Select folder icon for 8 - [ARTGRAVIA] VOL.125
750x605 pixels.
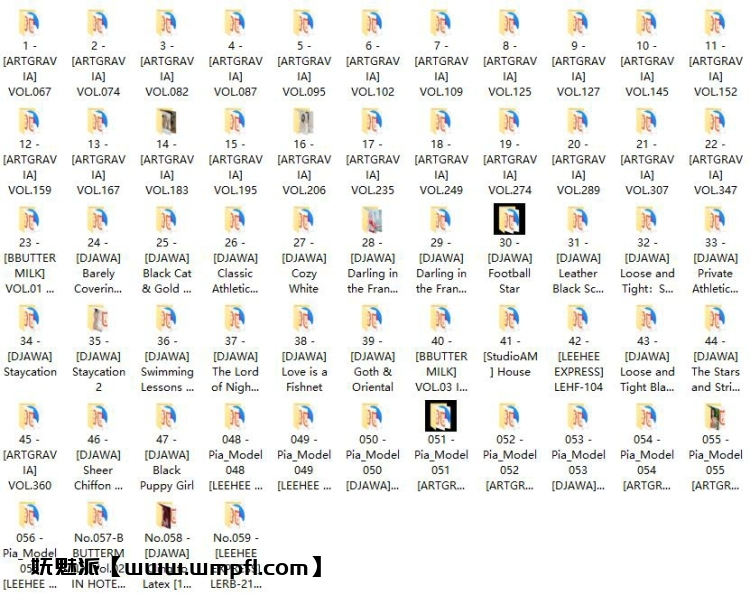(509, 22)
